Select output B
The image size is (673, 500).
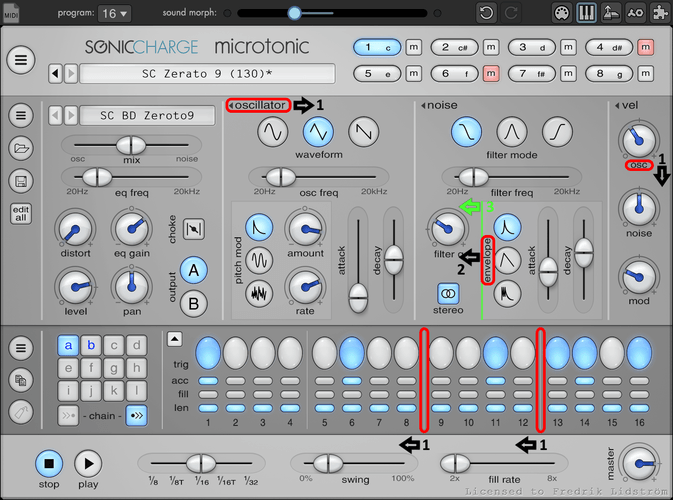[194, 303]
